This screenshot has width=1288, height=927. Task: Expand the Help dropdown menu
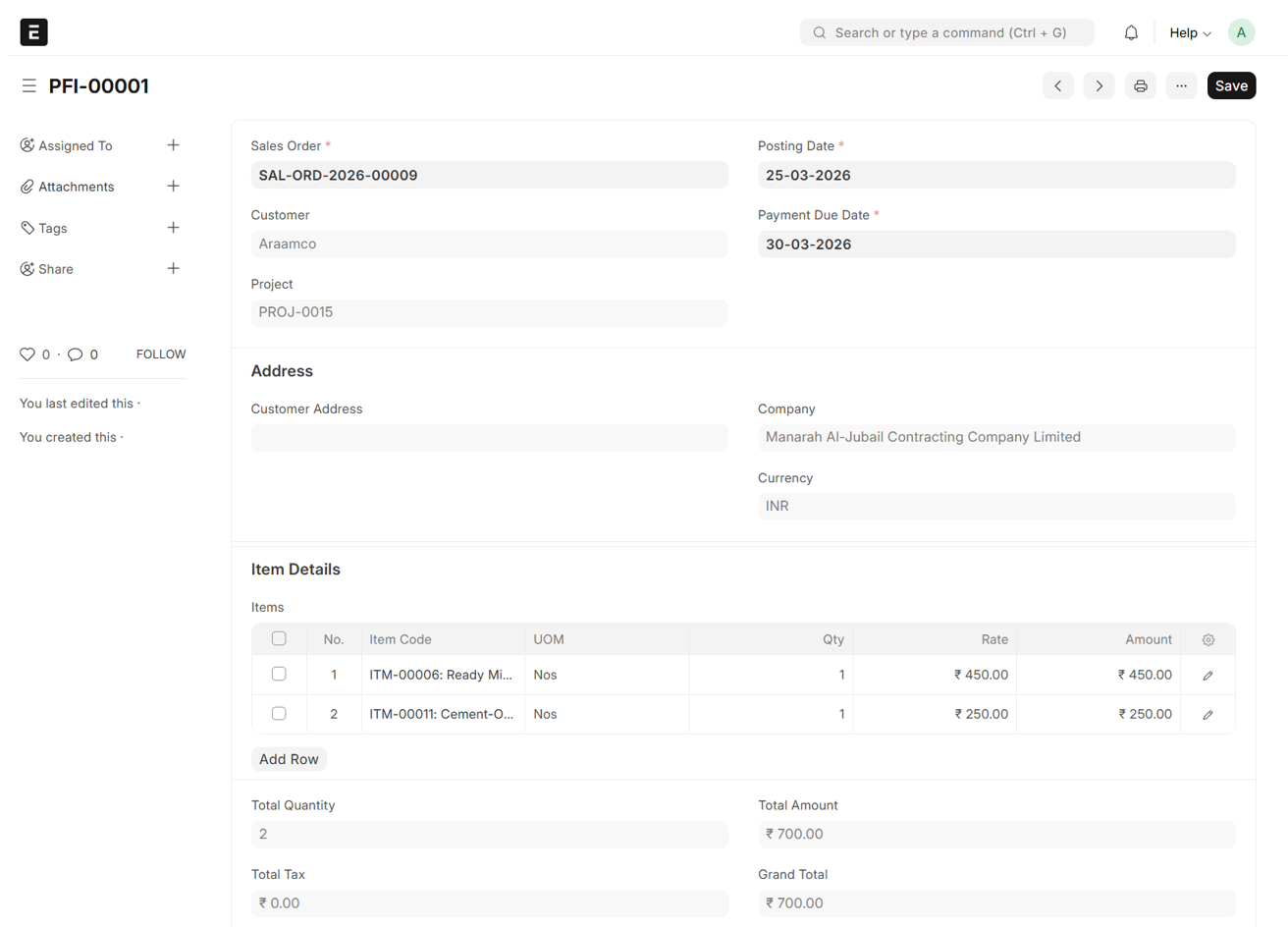coord(1190,33)
